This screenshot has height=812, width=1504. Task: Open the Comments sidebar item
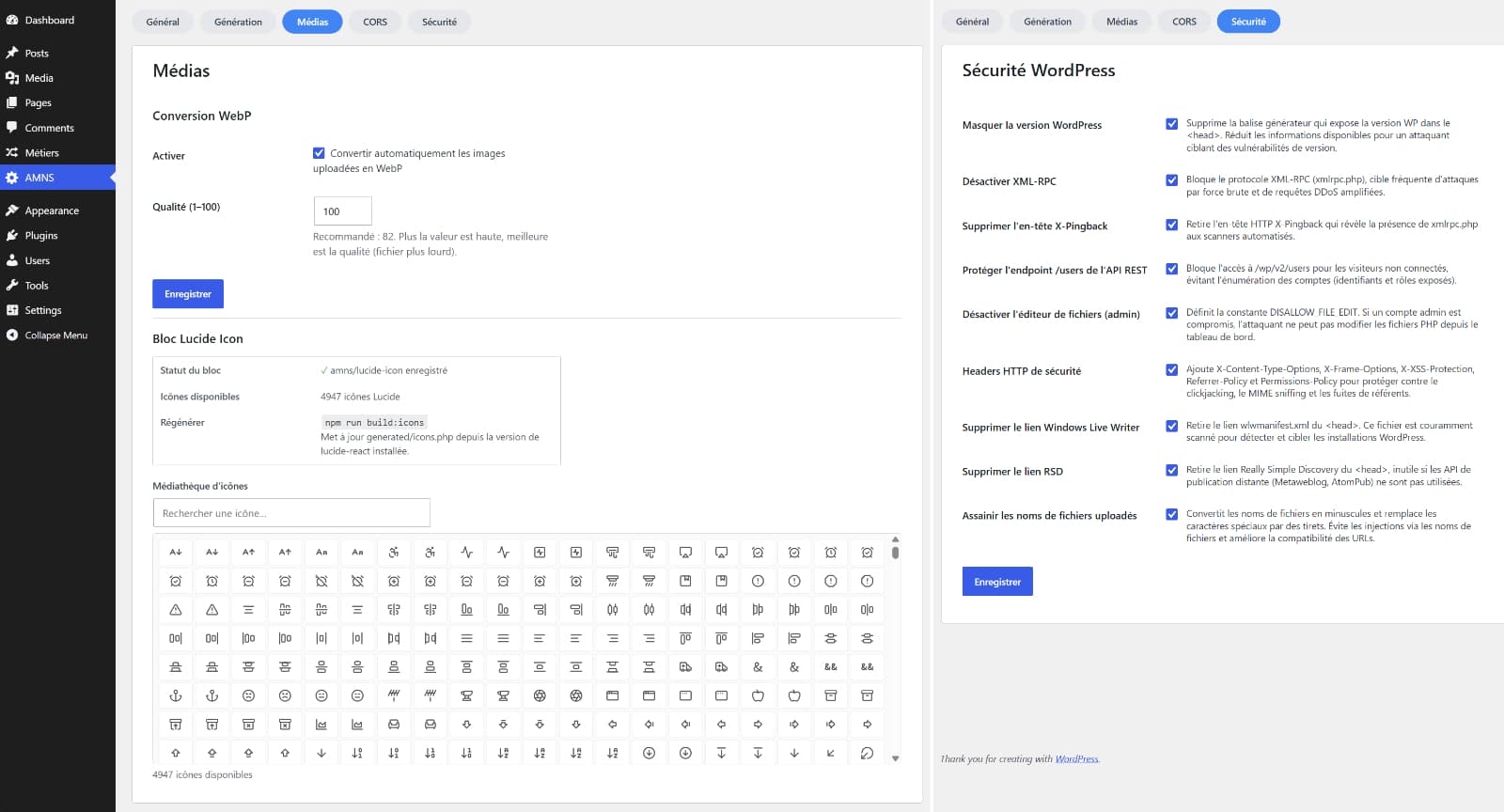[x=57, y=128]
